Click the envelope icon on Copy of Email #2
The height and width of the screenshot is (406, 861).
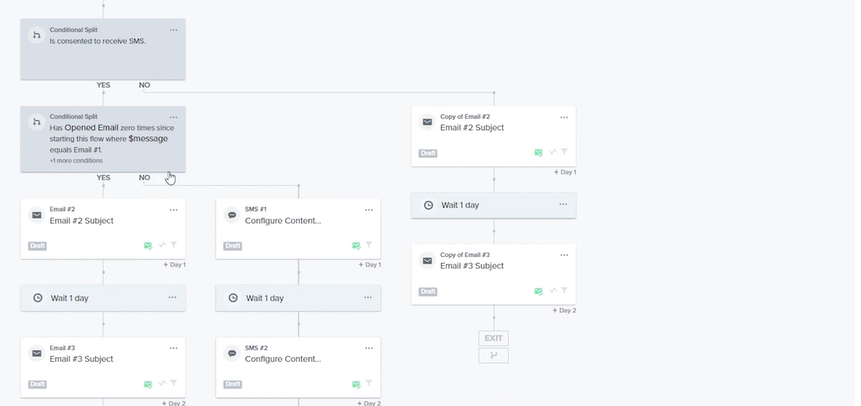(427, 122)
